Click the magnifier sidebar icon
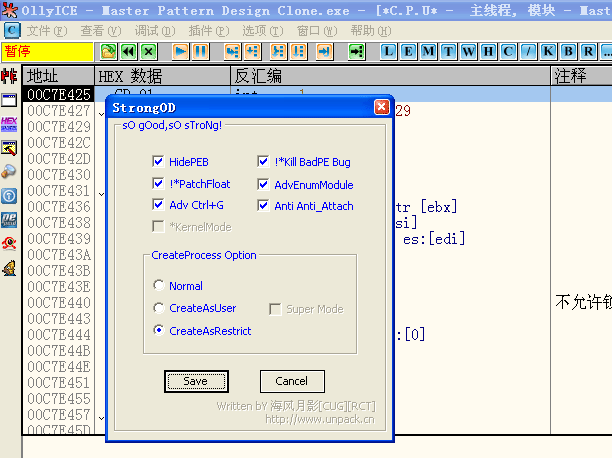Image resolution: width=612 pixels, height=458 pixels. [x=9, y=171]
